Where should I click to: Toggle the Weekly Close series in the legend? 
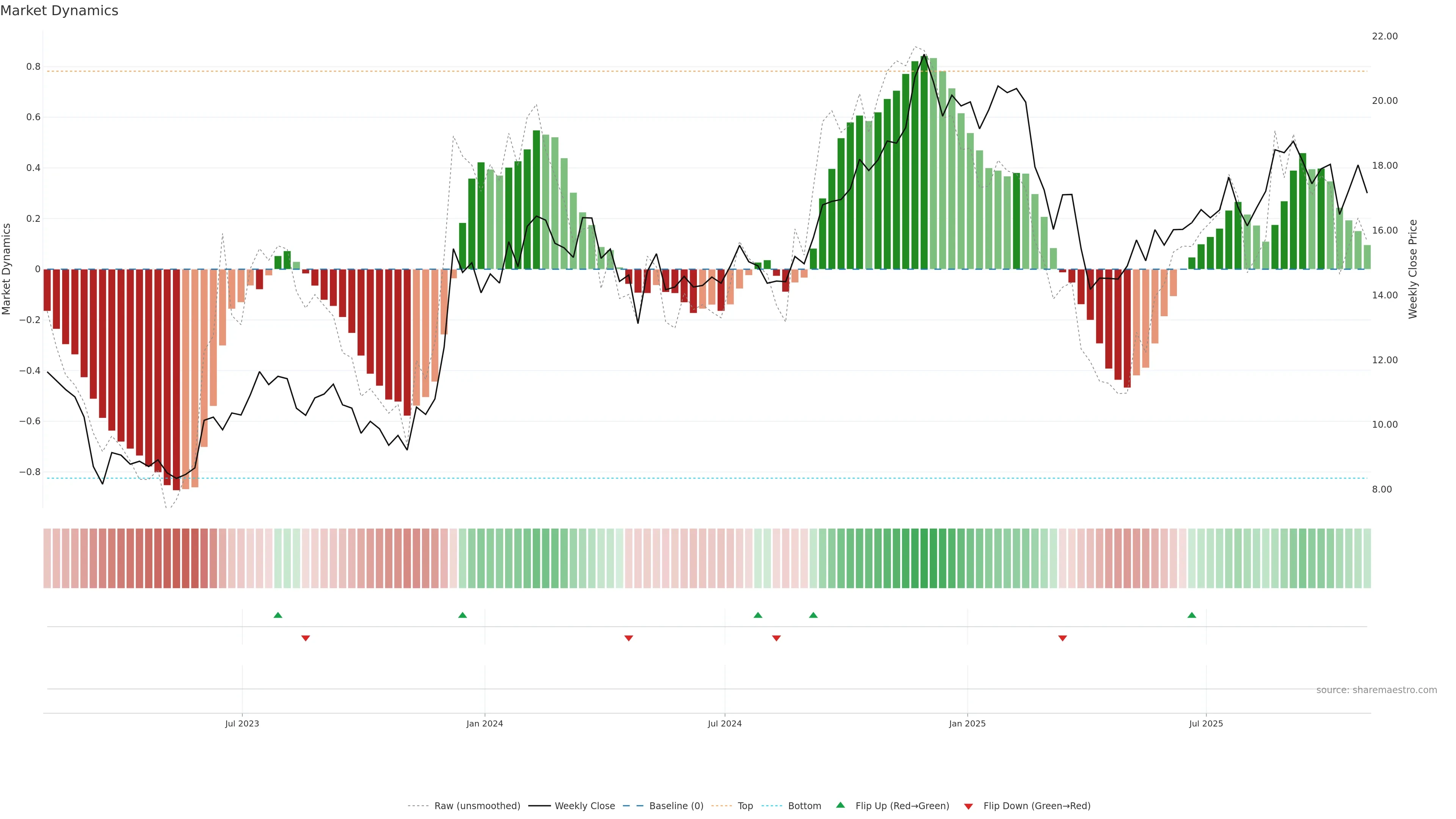584,806
